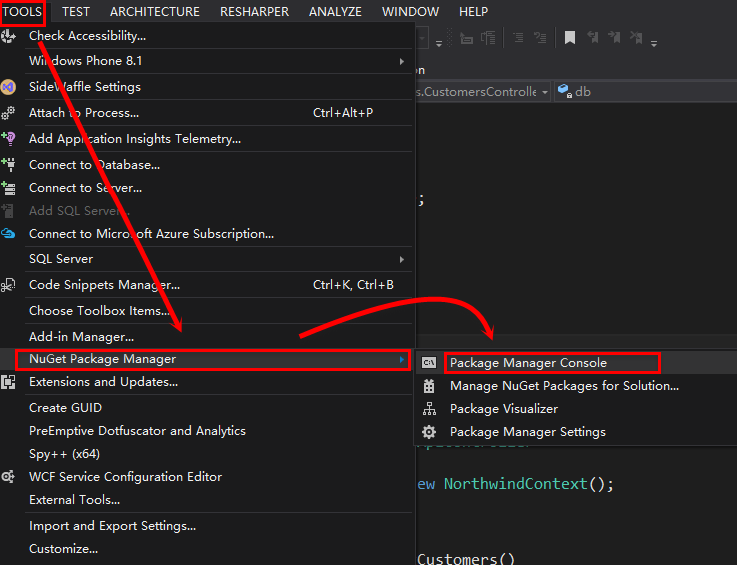Click the Code Snippets scissors icon
This screenshot has height=565, width=737.
point(8,285)
